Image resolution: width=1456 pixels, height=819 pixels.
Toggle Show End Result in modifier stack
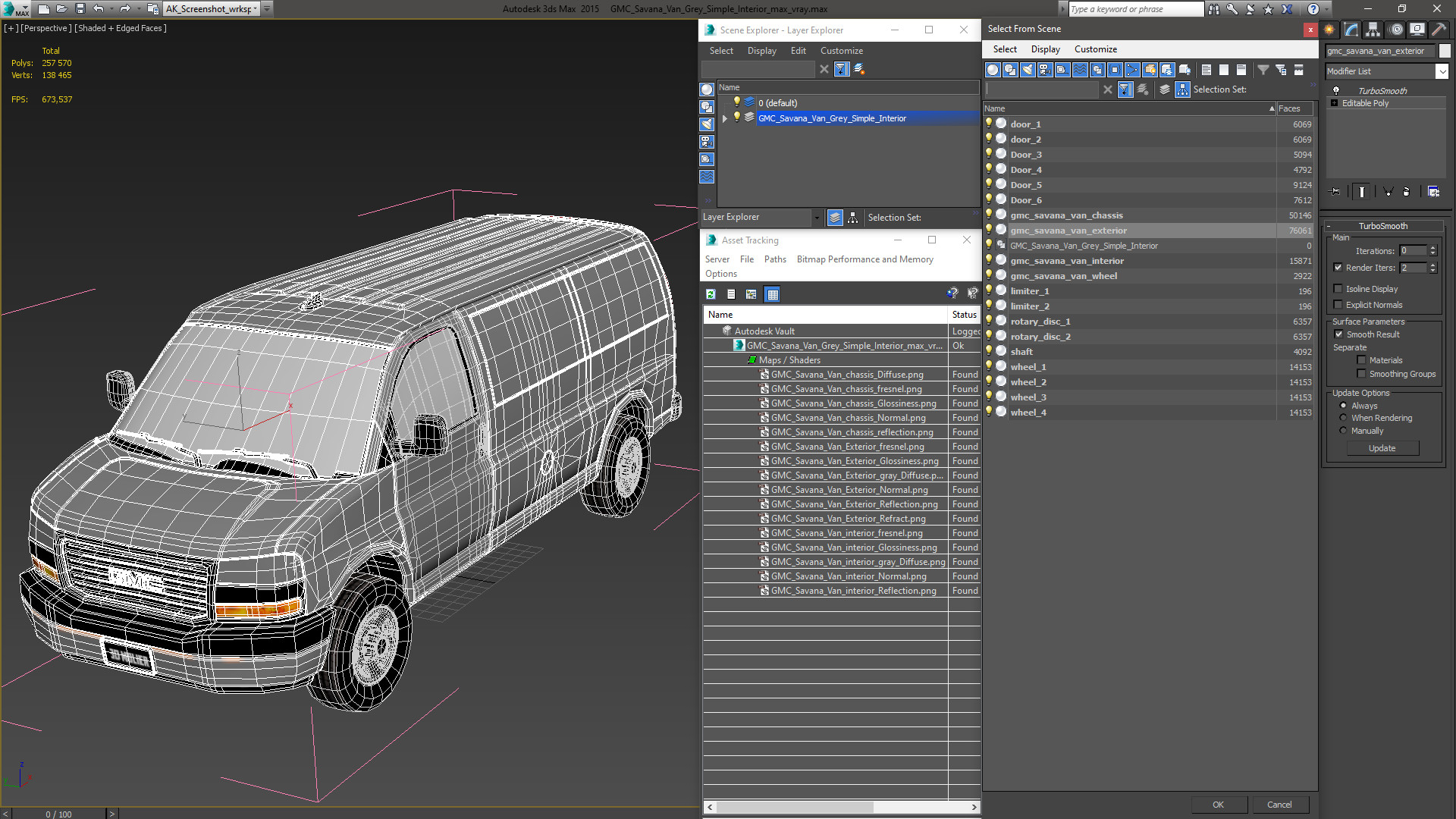point(1362,192)
